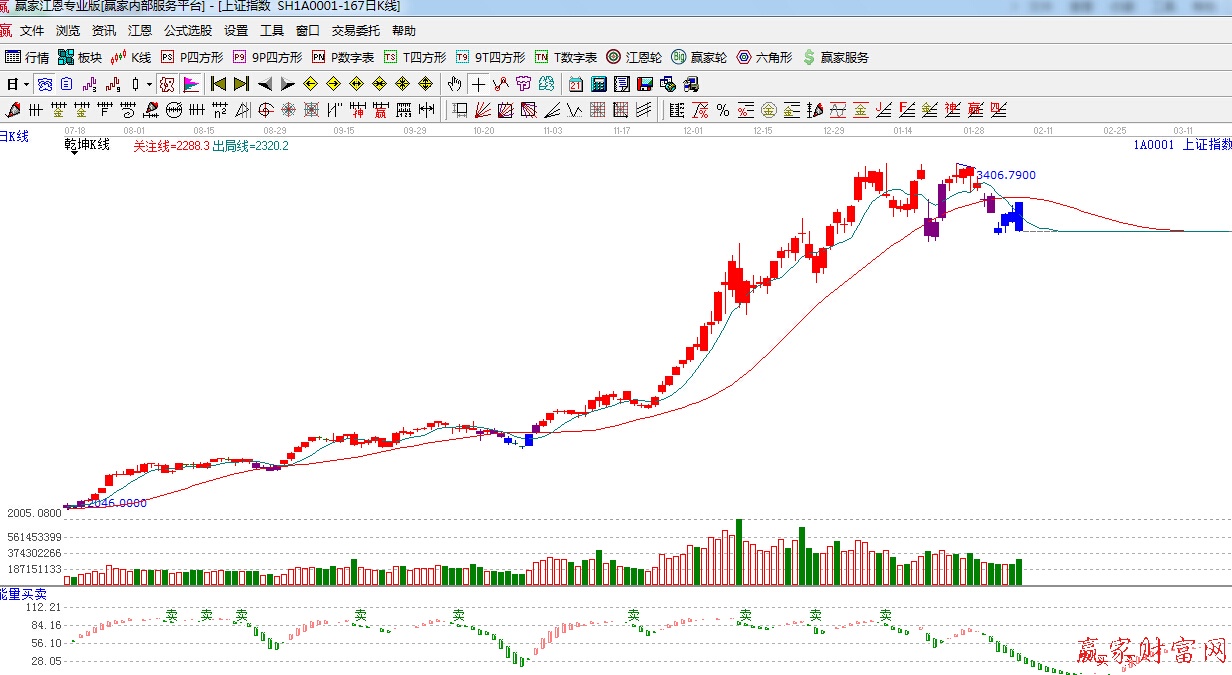
Task: Jump to first bar with skip-back arrow
Action: pyautogui.click(x=218, y=84)
